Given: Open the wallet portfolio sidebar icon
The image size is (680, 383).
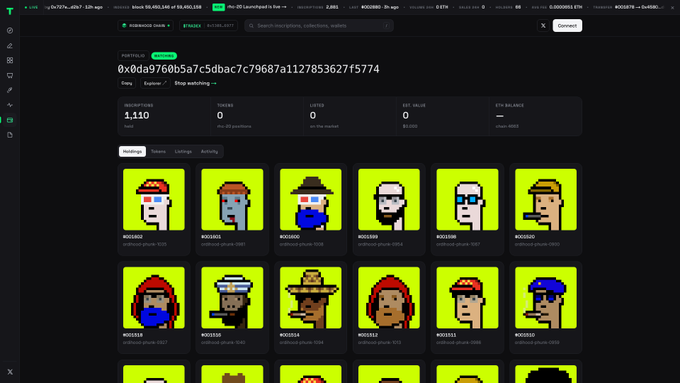Looking at the screenshot, I should pyautogui.click(x=10, y=120).
